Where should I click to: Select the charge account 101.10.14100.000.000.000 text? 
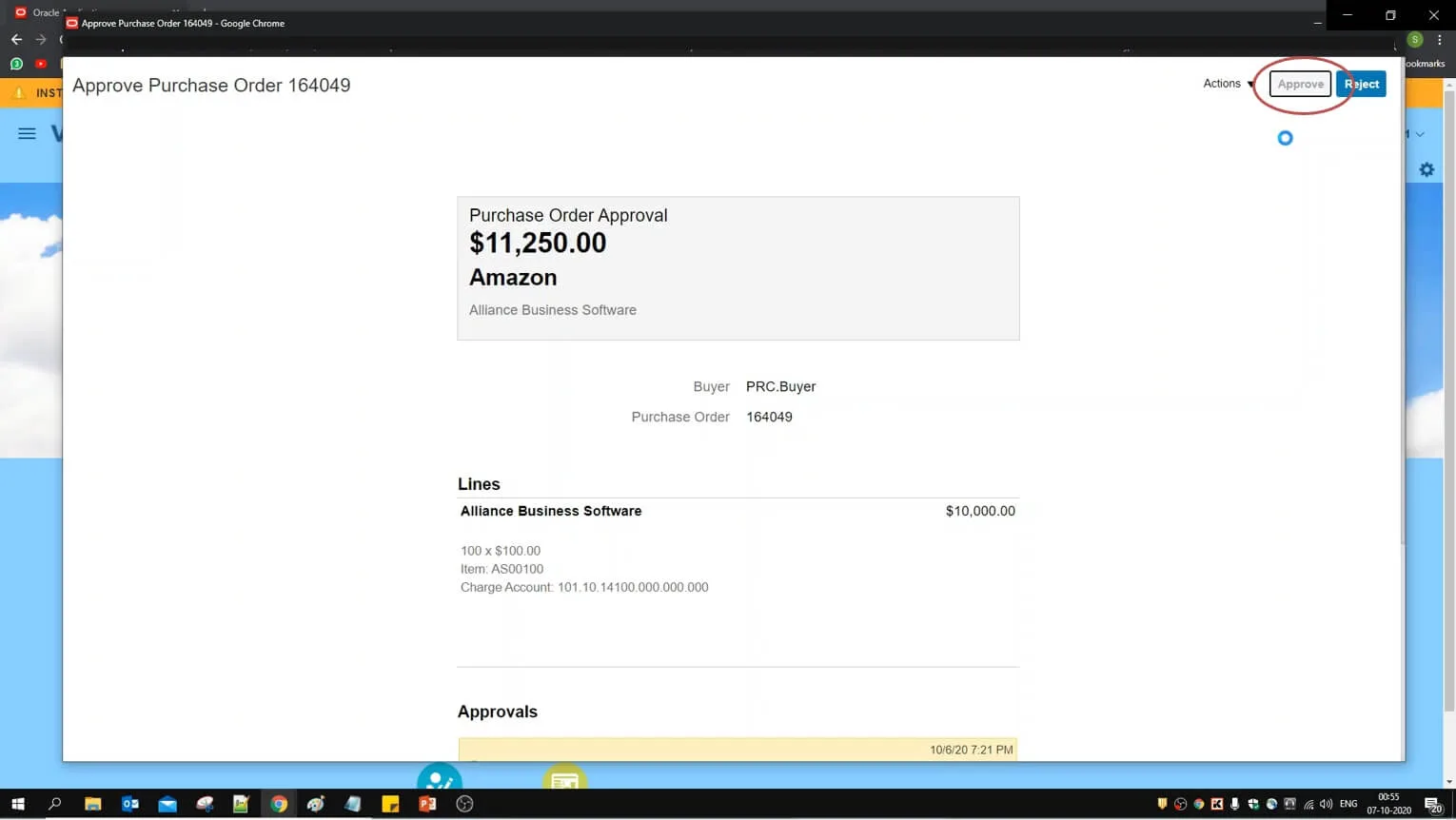click(x=633, y=587)
